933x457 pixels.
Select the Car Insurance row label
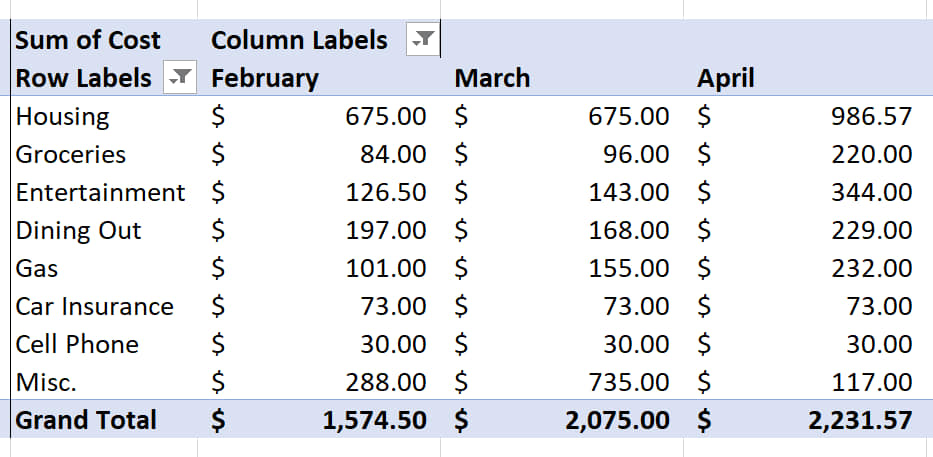pyautogui.click(x=95, y=307)
